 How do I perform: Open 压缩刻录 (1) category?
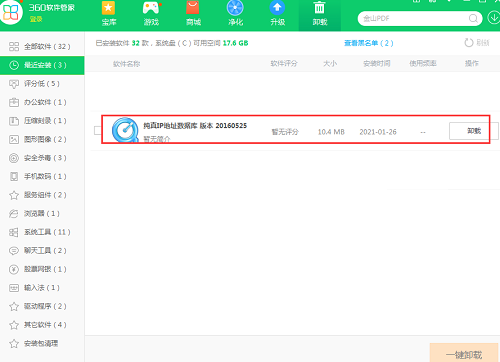pos(42,121)
